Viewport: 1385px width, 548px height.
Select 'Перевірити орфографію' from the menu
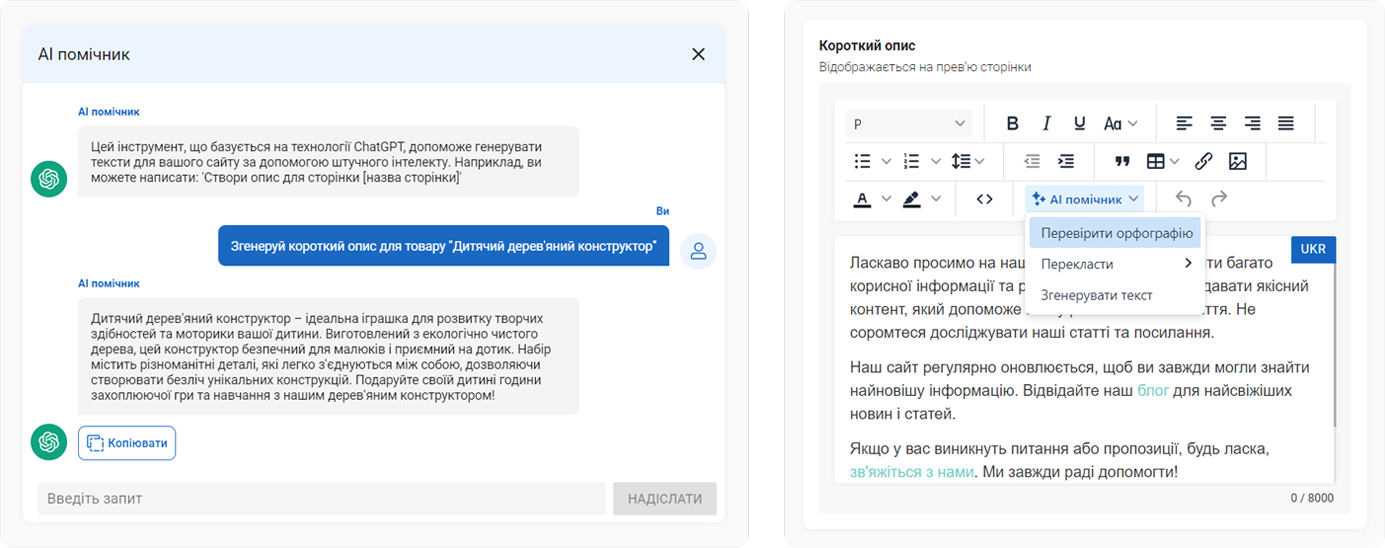pyautogui.click(x=1116, y=233)
